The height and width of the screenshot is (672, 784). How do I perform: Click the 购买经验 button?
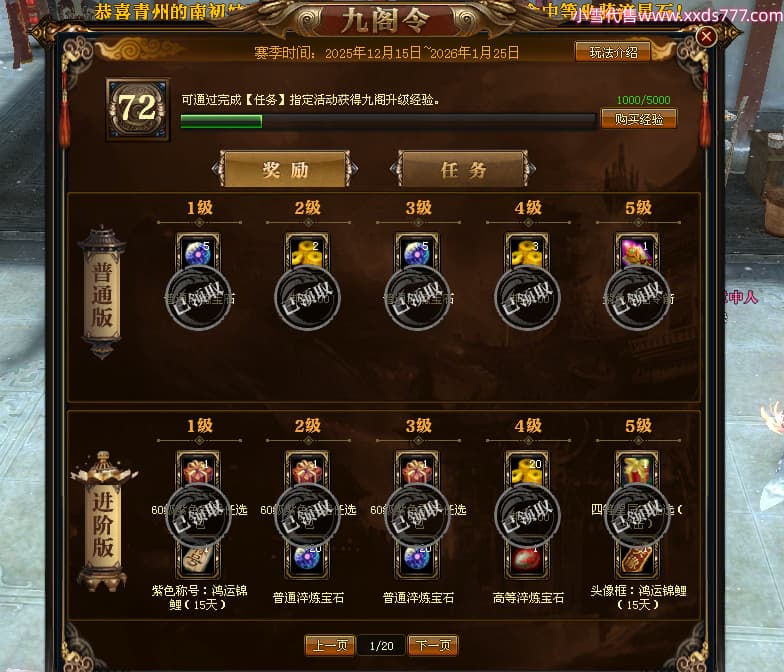[638, 119]
